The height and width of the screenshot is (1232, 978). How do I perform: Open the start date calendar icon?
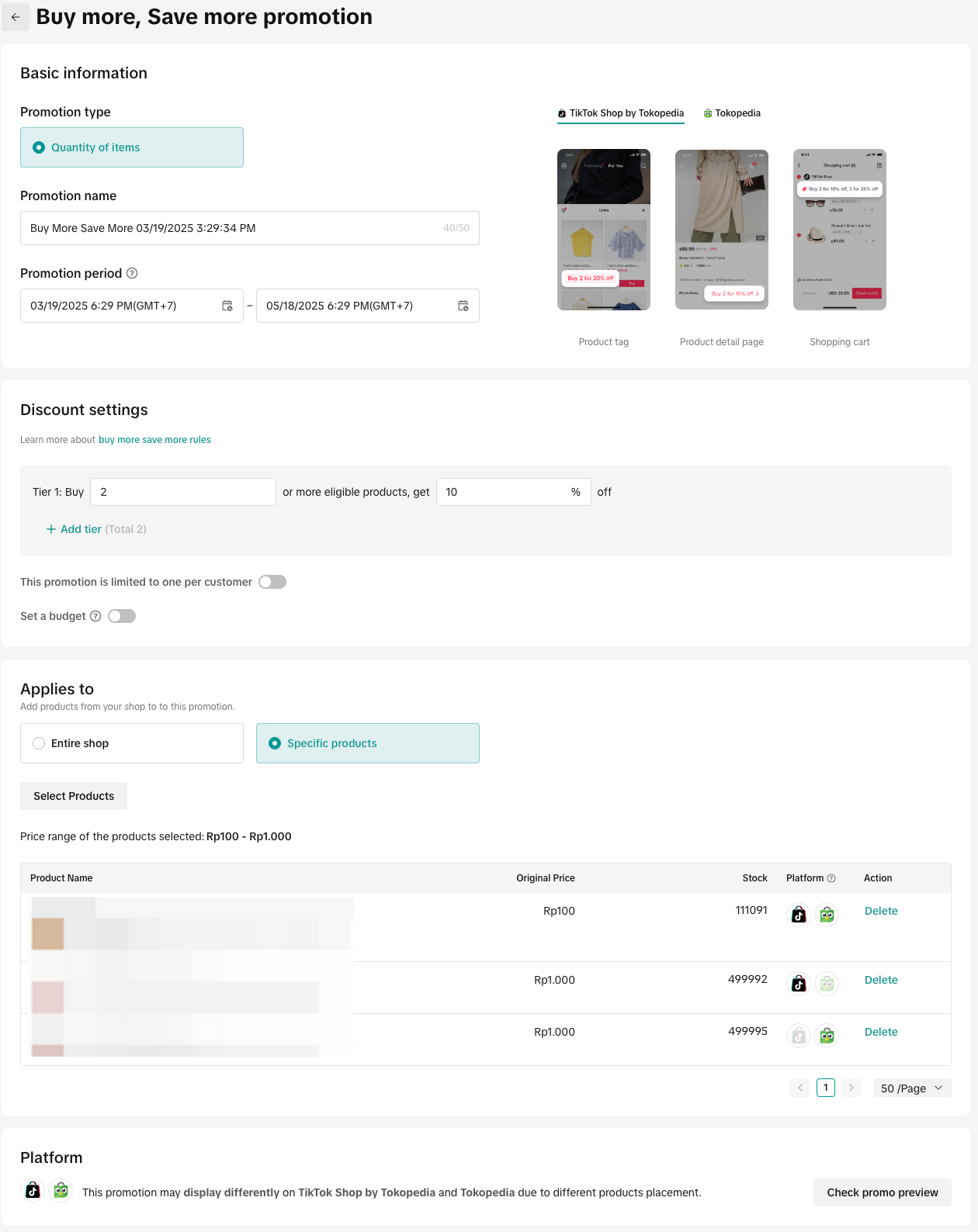coord(227,306)
